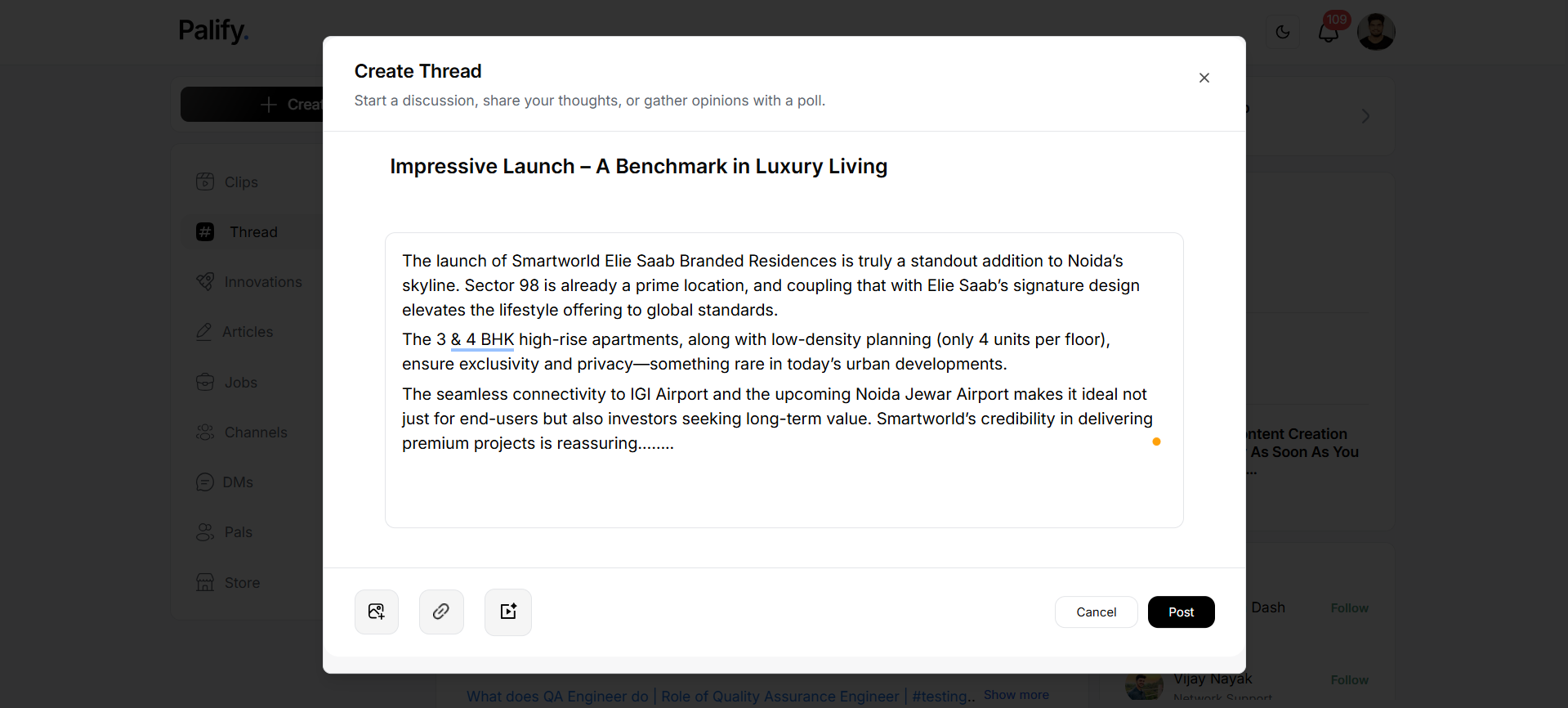Click the AI video generate icon

click(508, 612)
